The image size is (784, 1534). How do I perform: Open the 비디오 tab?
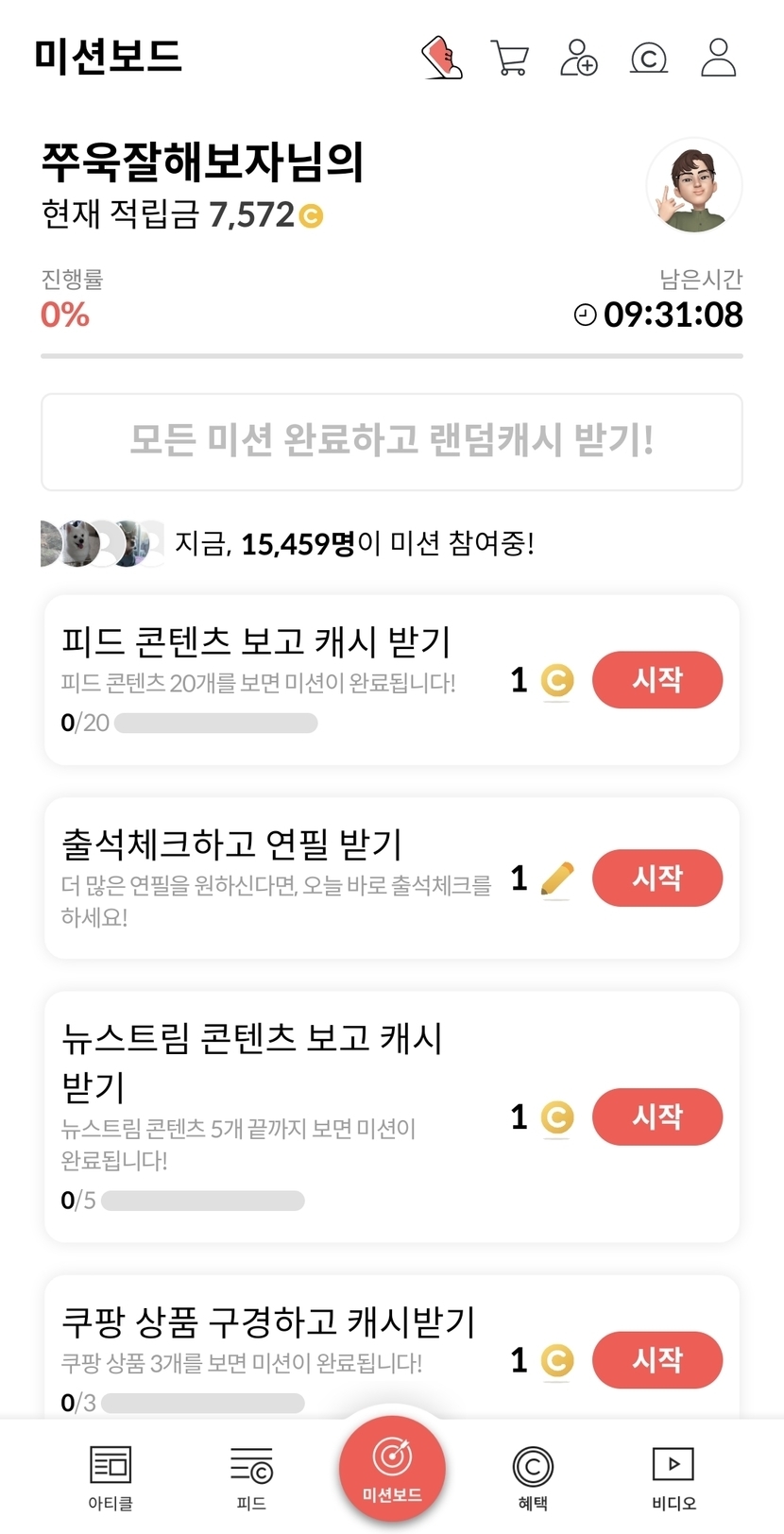(x=673, y=1477)
